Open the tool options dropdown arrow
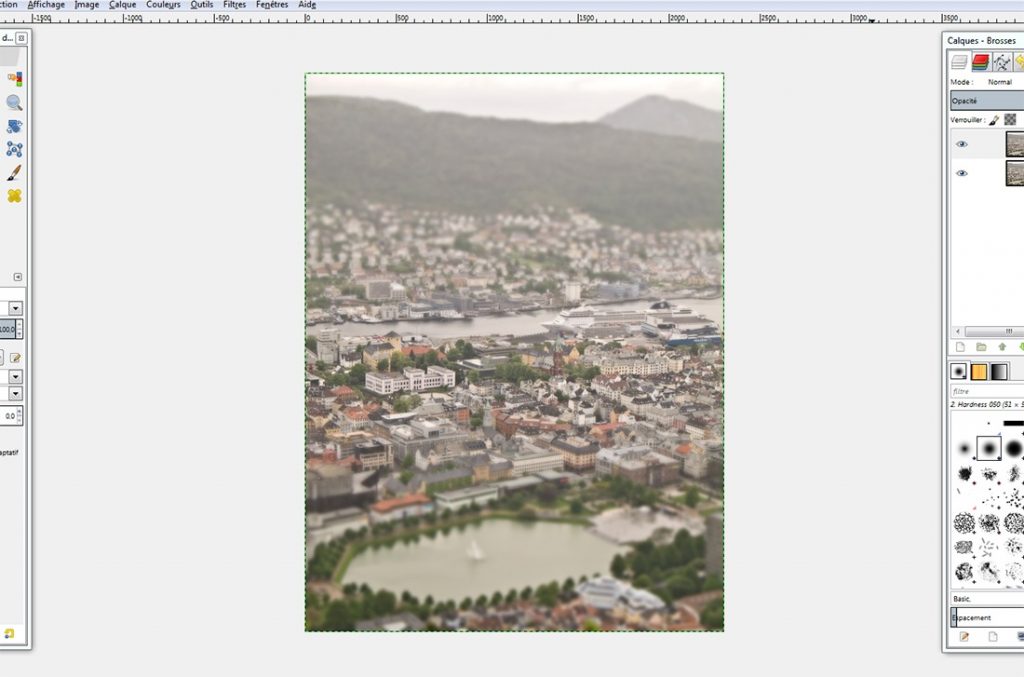The image size is (1024, 677). (15, 308)
